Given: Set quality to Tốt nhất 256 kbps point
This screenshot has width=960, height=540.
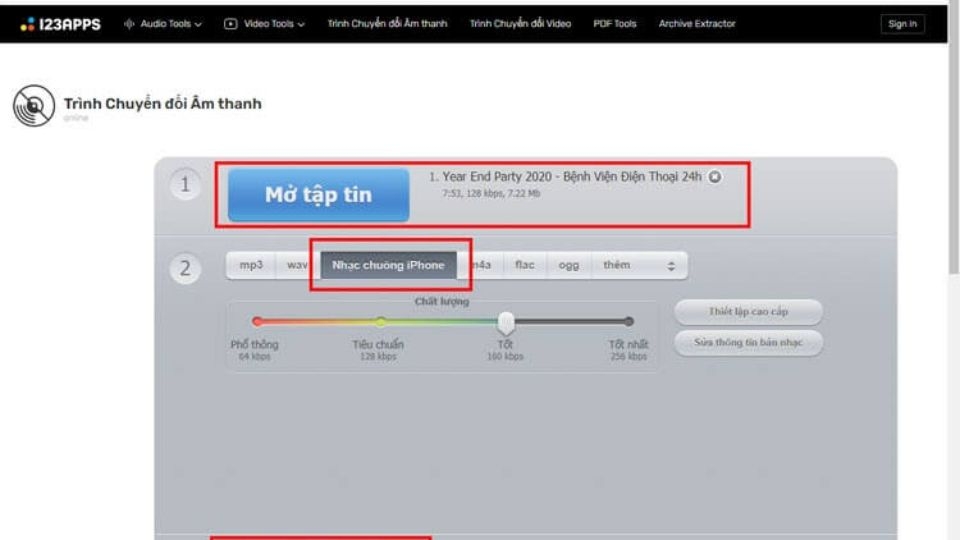Looking at the screenshot, I should coord(629,321).
